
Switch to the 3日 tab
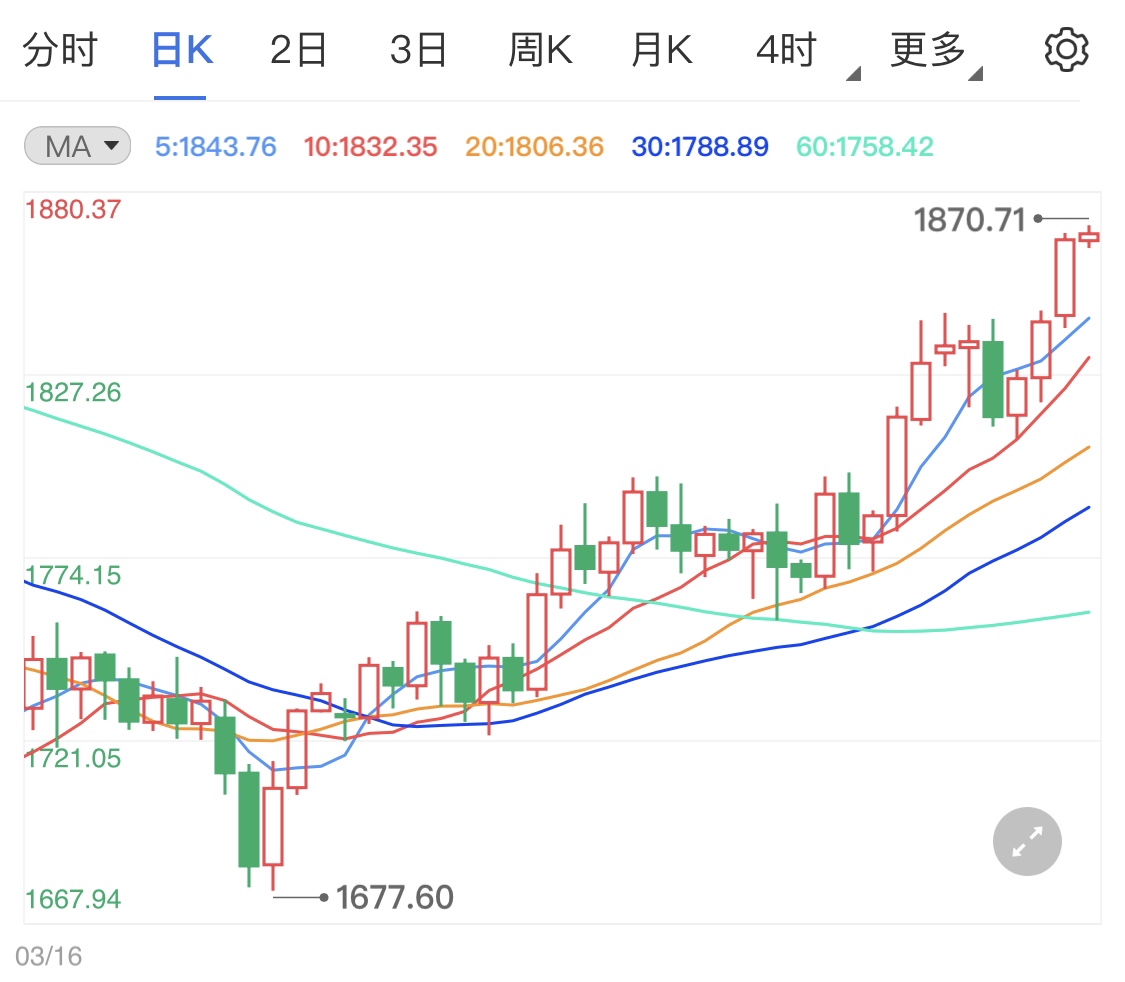tap(418, 50)
